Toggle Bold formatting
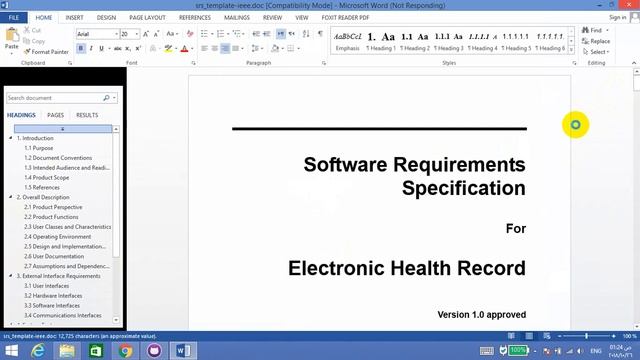This screenshot has width=640, height=360. click(x=81, y=49)
